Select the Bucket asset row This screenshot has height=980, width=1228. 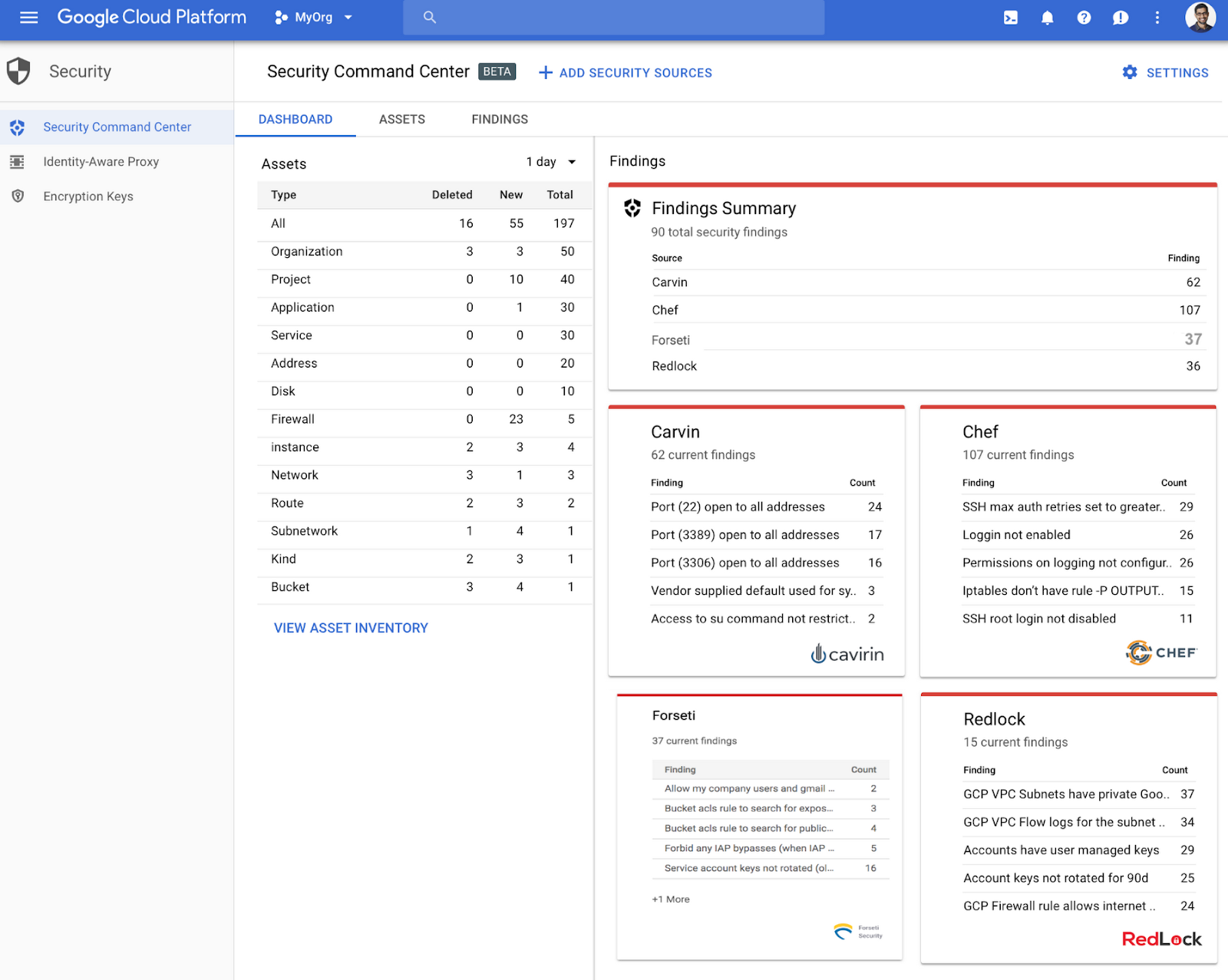point(424,587)
